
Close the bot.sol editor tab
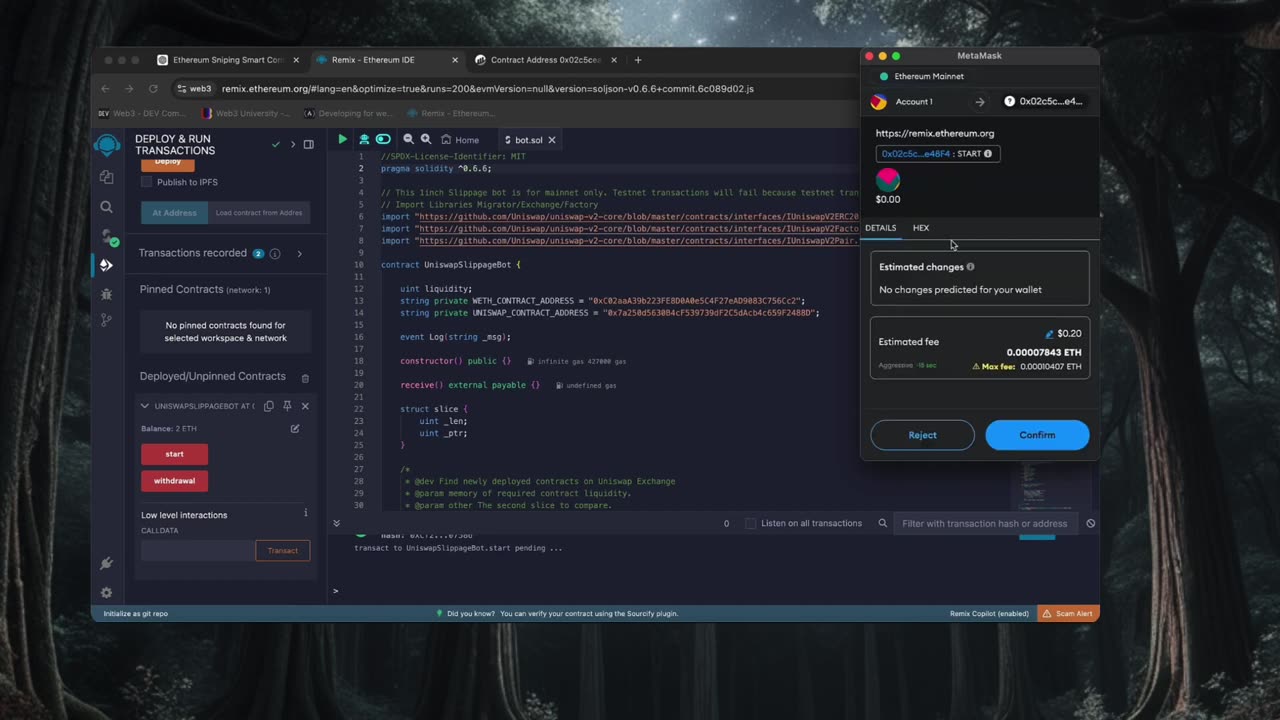(x=552, y=140)
